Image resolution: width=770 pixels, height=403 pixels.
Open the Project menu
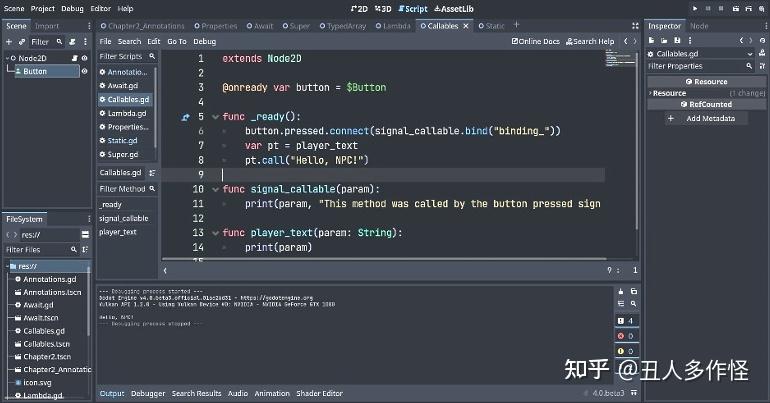pyautogui.click(x=43, y=8)
